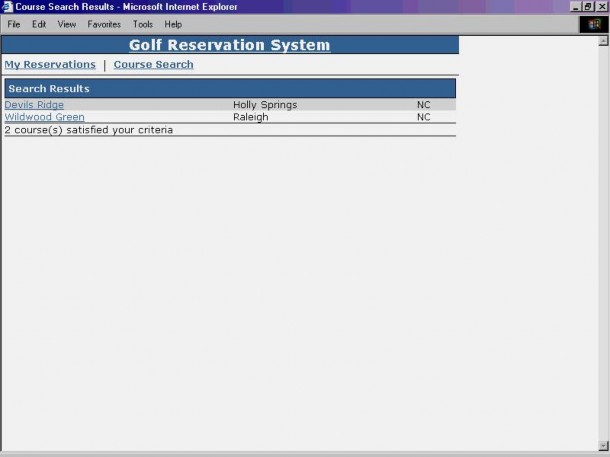Click NC state in Wildwood Green row
This screenshot has width=610, height=457.
(424, 117)
